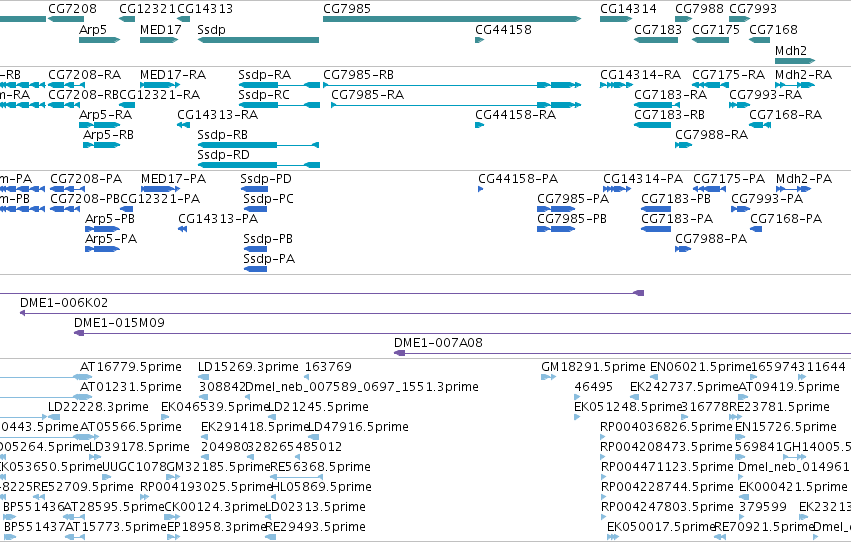Select the CG7985-PB protein label
This screenshot has width=851, height=542.
point(571,219)
